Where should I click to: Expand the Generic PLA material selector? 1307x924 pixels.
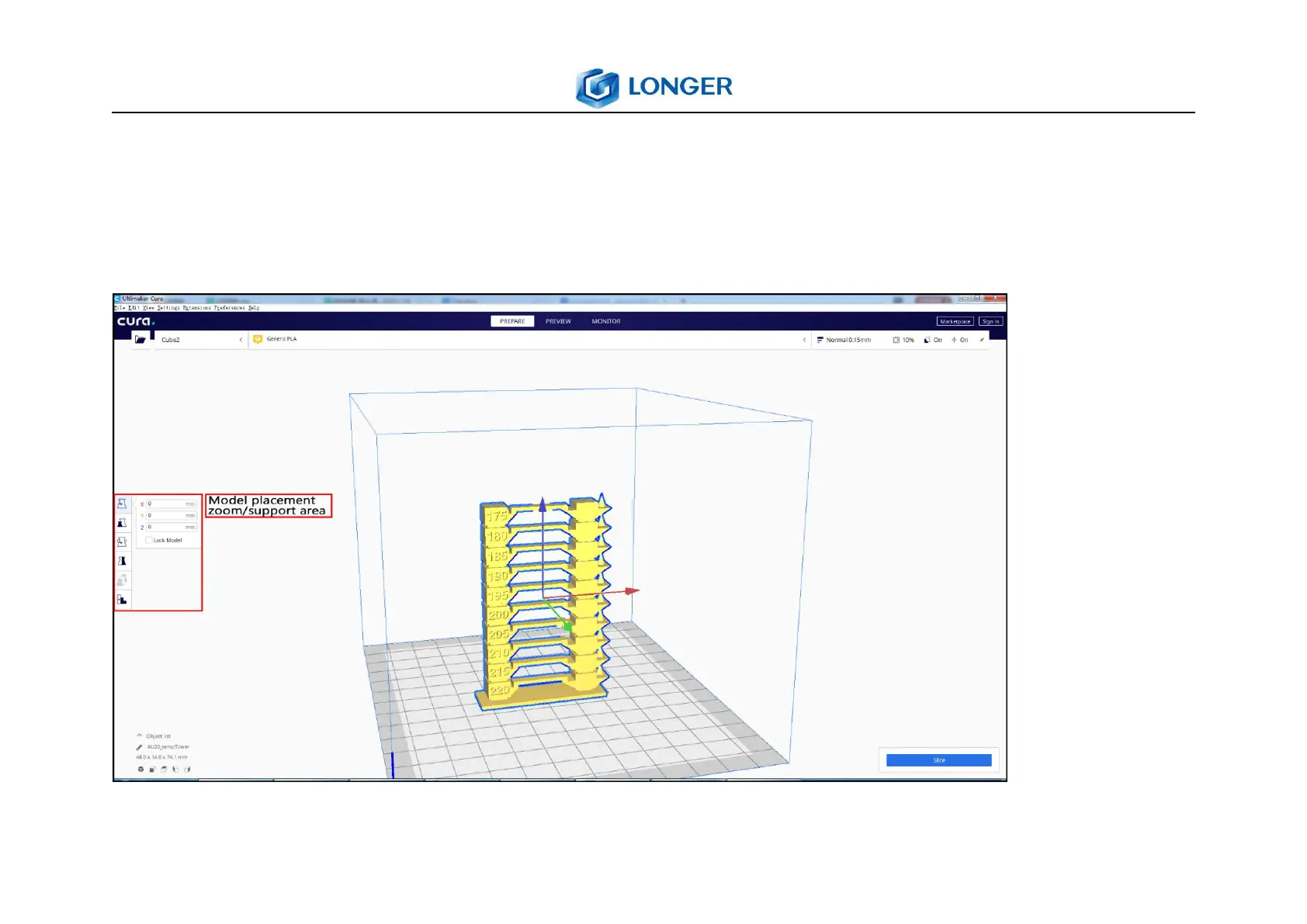[x=530, y=340]
